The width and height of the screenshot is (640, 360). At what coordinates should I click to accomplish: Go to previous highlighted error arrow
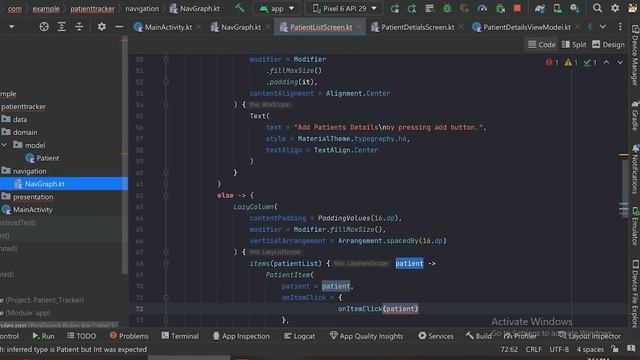[x=607, y=62]
